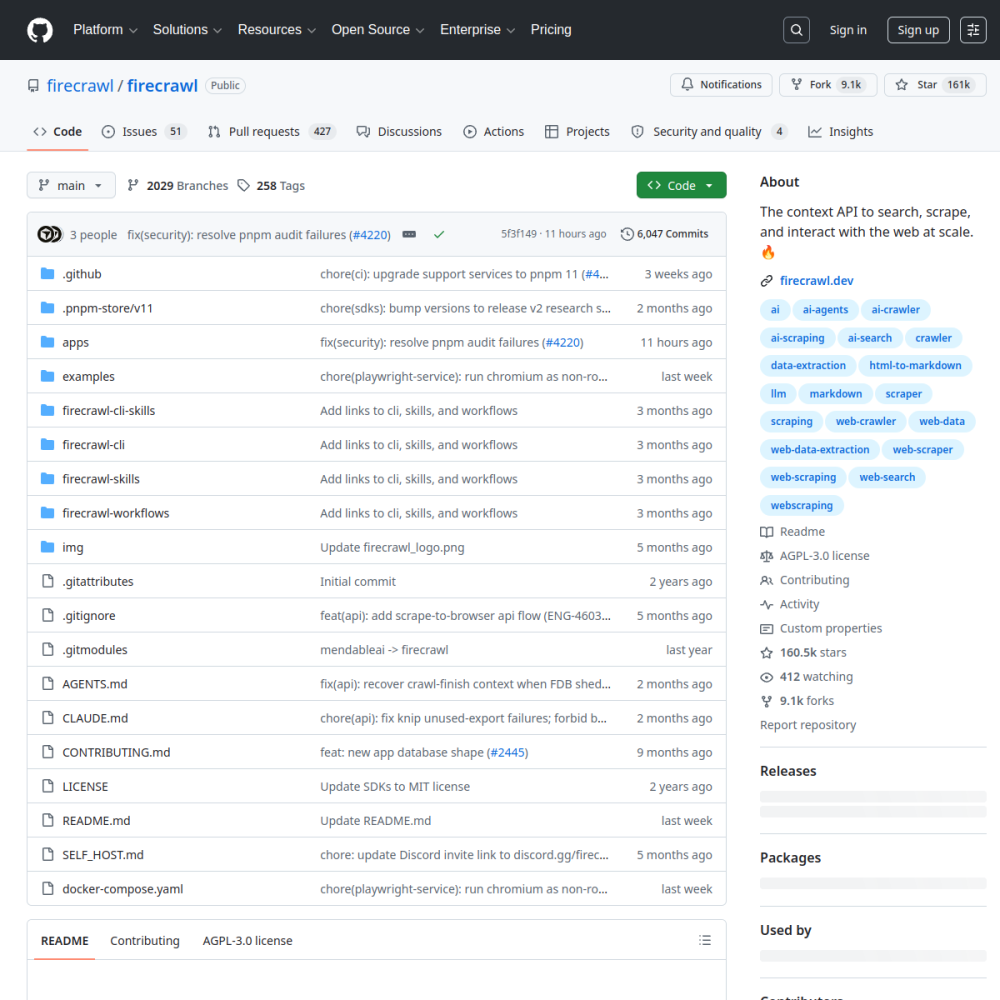This screenshot has width=1000, height=1000.
Task: Select the AGPL-3.0 license tab in README panel
Action: pyautogui.click(x=247, y=940)
